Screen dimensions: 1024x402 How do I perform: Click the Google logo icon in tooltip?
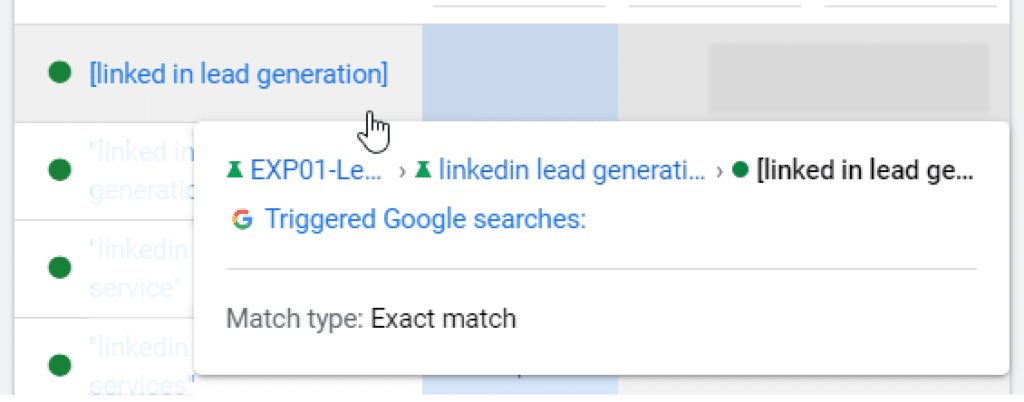(x=241, y=219)
